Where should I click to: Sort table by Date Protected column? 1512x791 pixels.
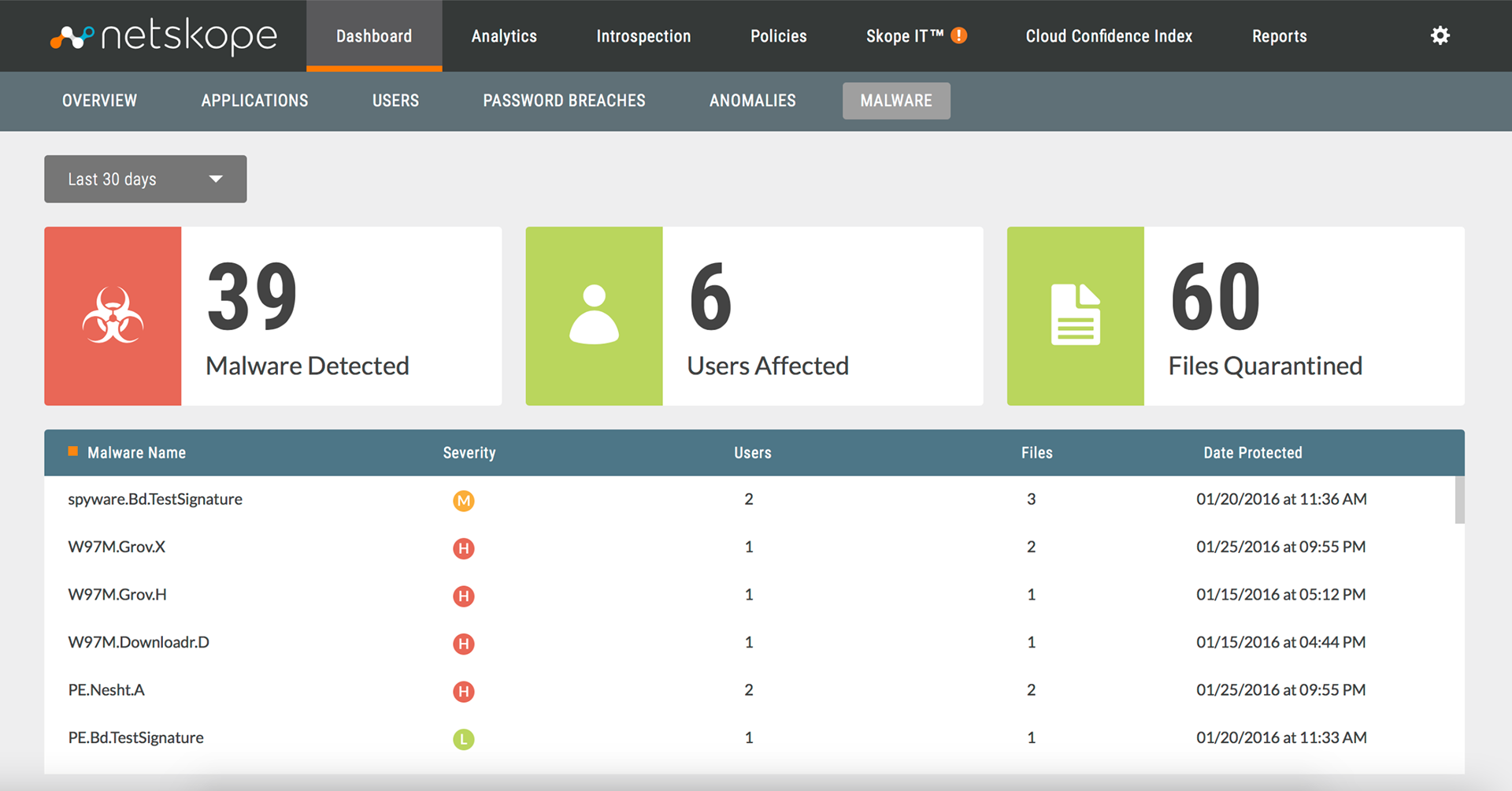[x=1253, y=453]
